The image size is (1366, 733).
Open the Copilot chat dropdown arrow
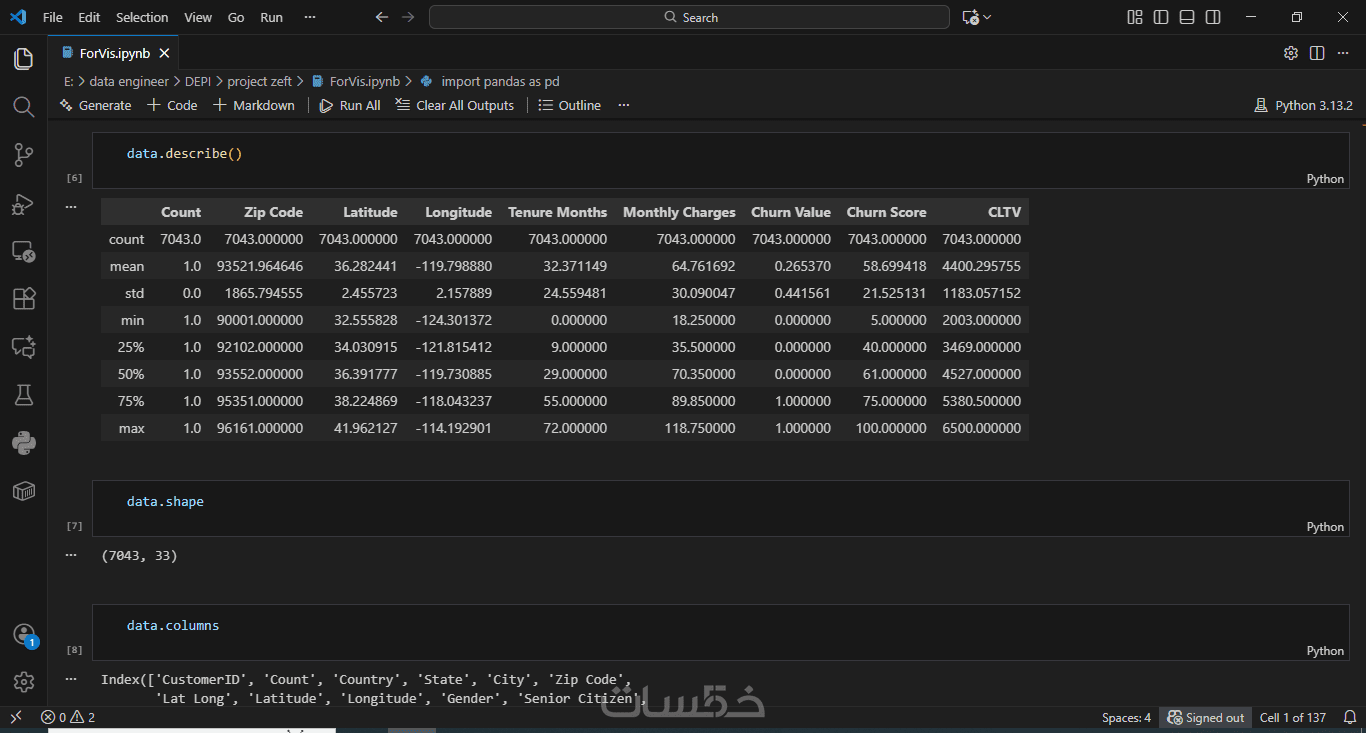[988, 17]
